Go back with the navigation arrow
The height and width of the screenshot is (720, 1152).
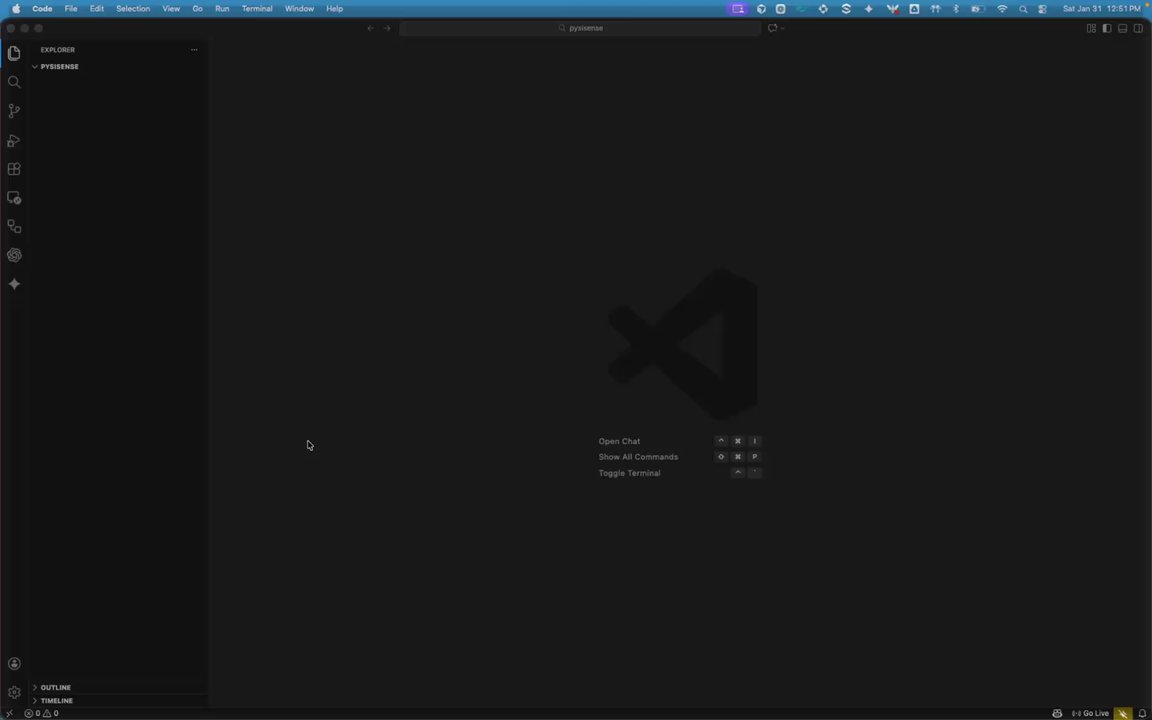370,28
